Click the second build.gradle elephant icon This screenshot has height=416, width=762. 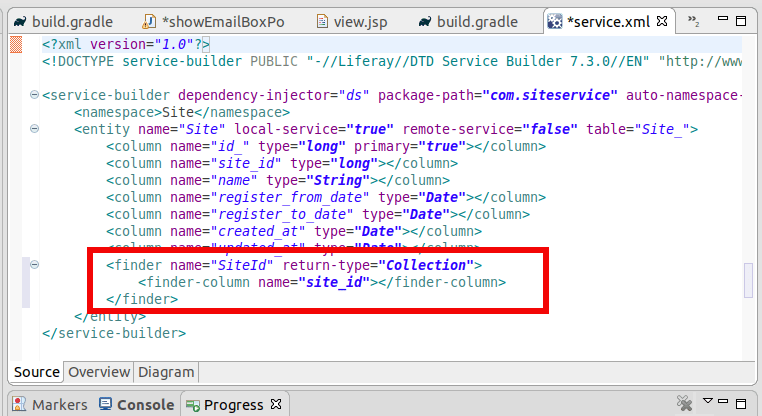(x=426, y=21)
